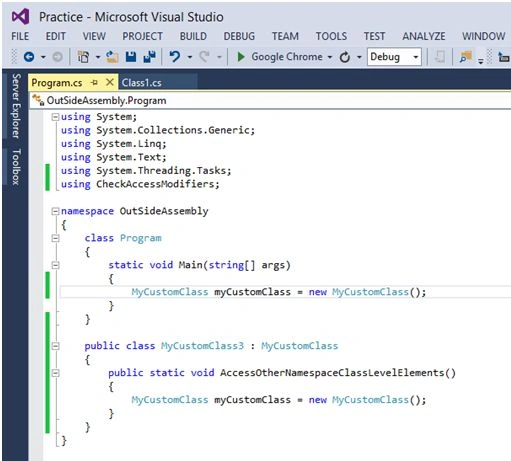Viewport: 511px width, 461px height.
Task: Open the PROJECT menu
Action: (x=143, y=36)
